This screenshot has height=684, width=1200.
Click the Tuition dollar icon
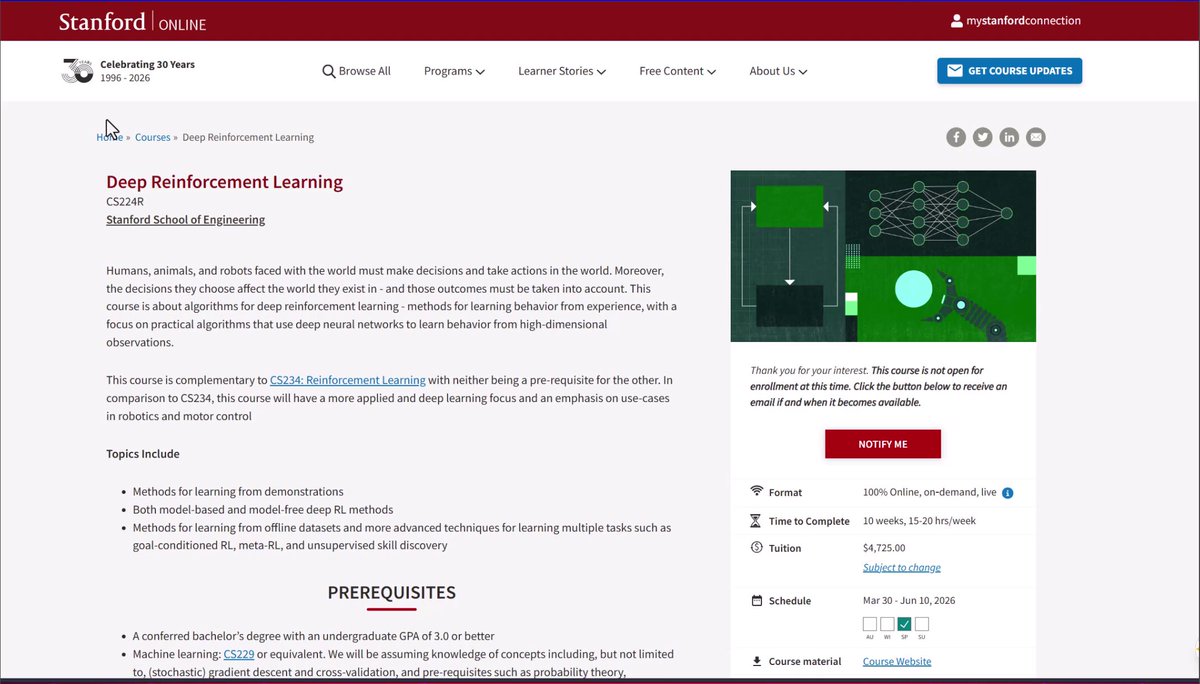coord(756,548)
